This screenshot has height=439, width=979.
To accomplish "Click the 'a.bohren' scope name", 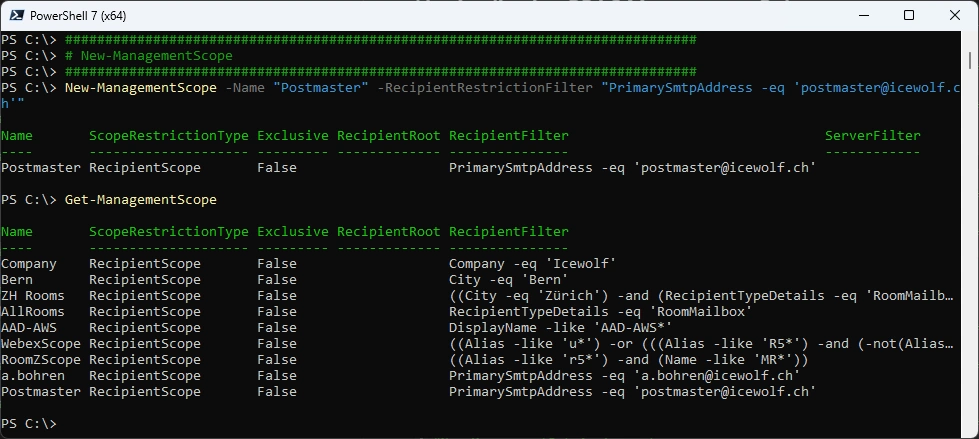I will [33, 376].
